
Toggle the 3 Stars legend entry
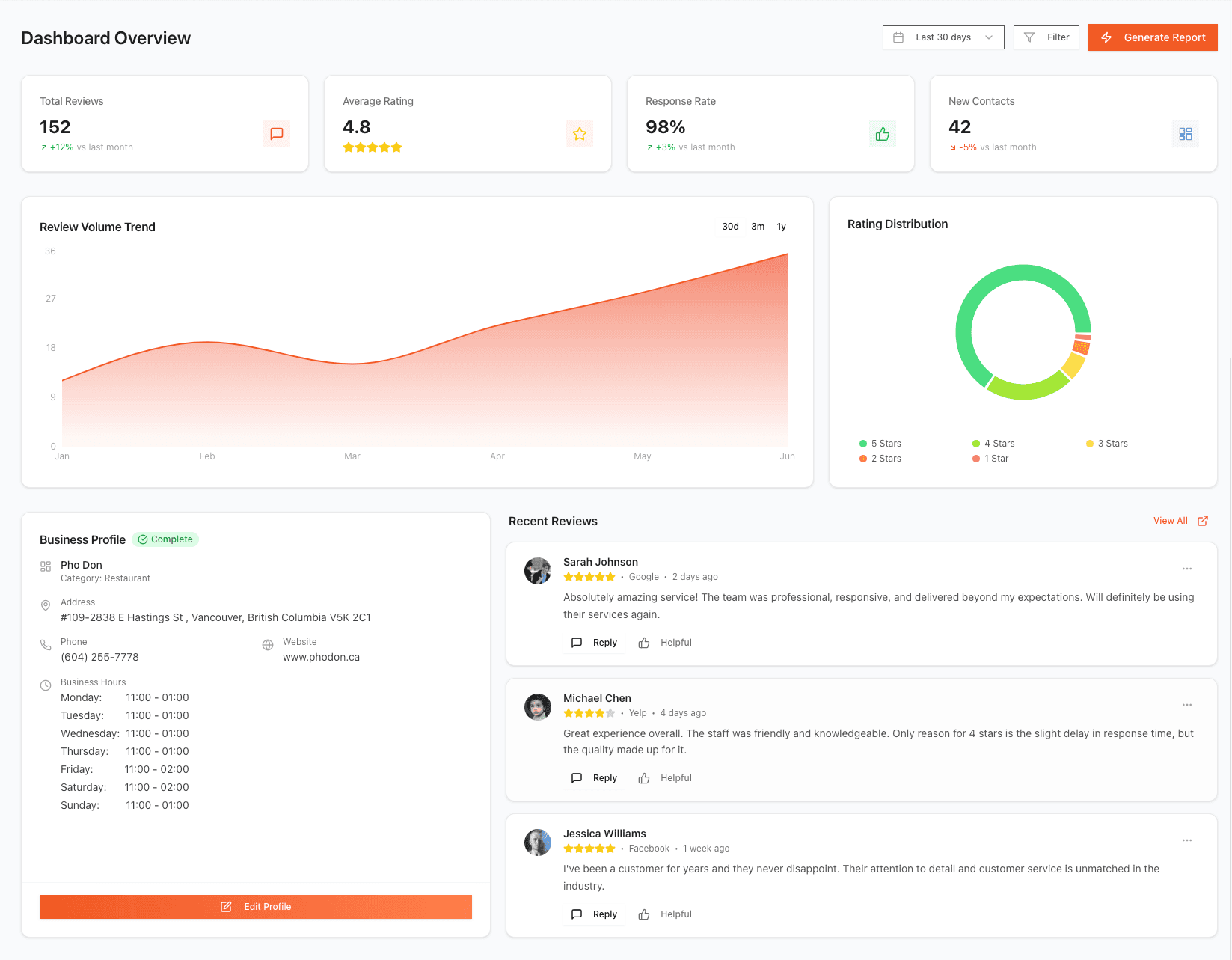[x=1107, y=444]
